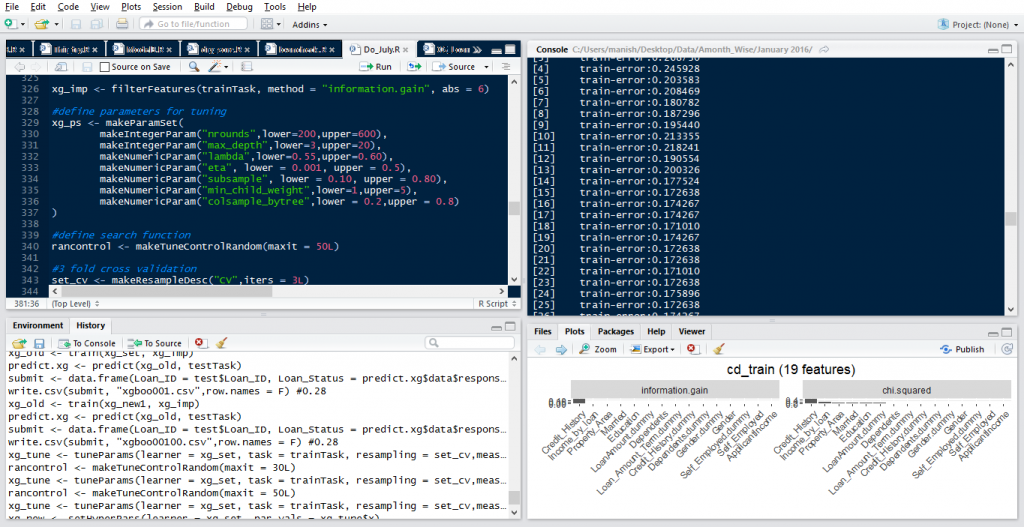1024x527 pixels.
Task: Open the Project (None) dropdown
Action: coord(976,23)
